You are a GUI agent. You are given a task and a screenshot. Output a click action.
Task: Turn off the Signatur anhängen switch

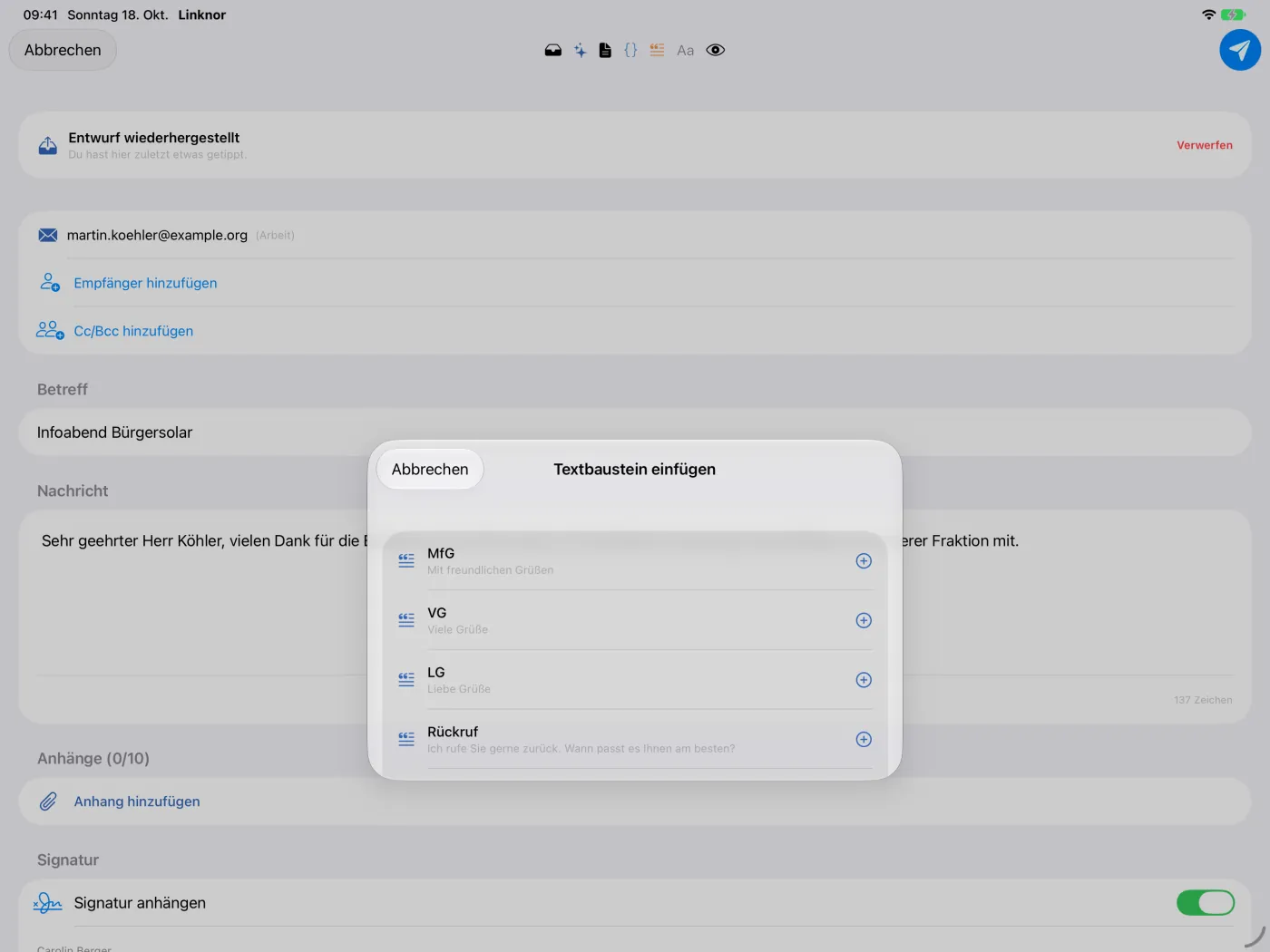pyautogui.click(x=1205, y=903)
